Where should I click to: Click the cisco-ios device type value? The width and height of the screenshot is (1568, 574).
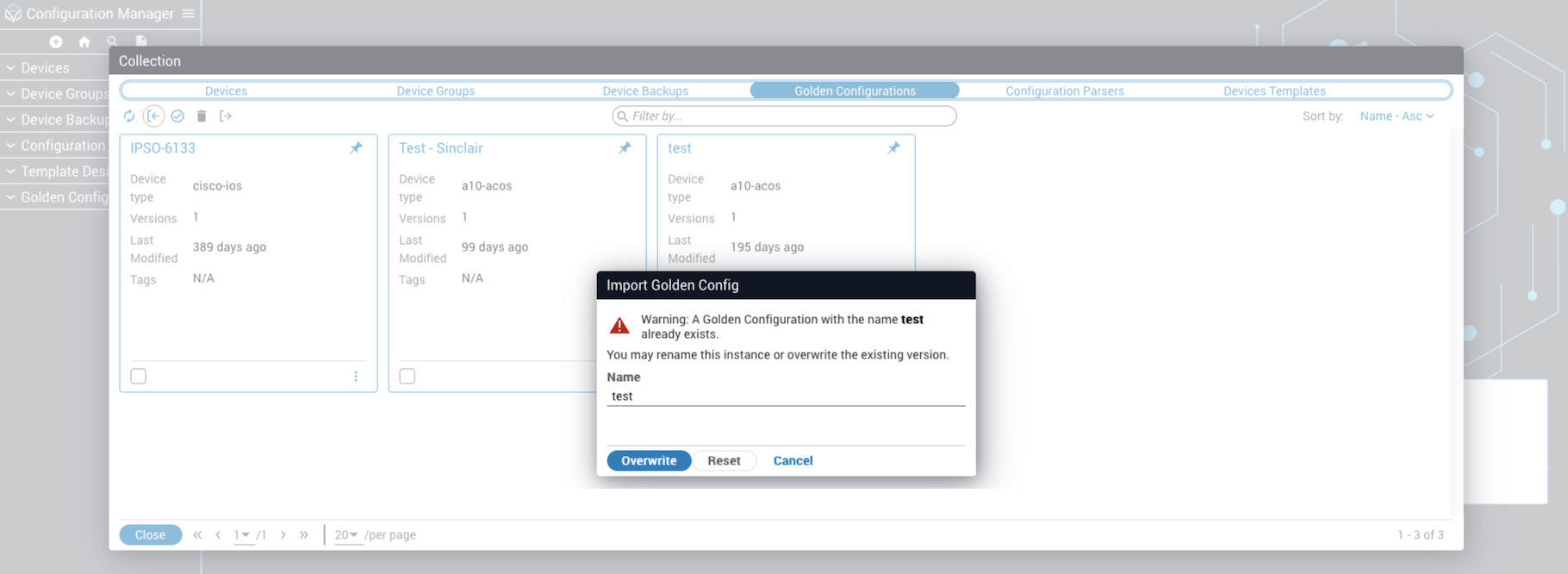click(x=217, y=186)
